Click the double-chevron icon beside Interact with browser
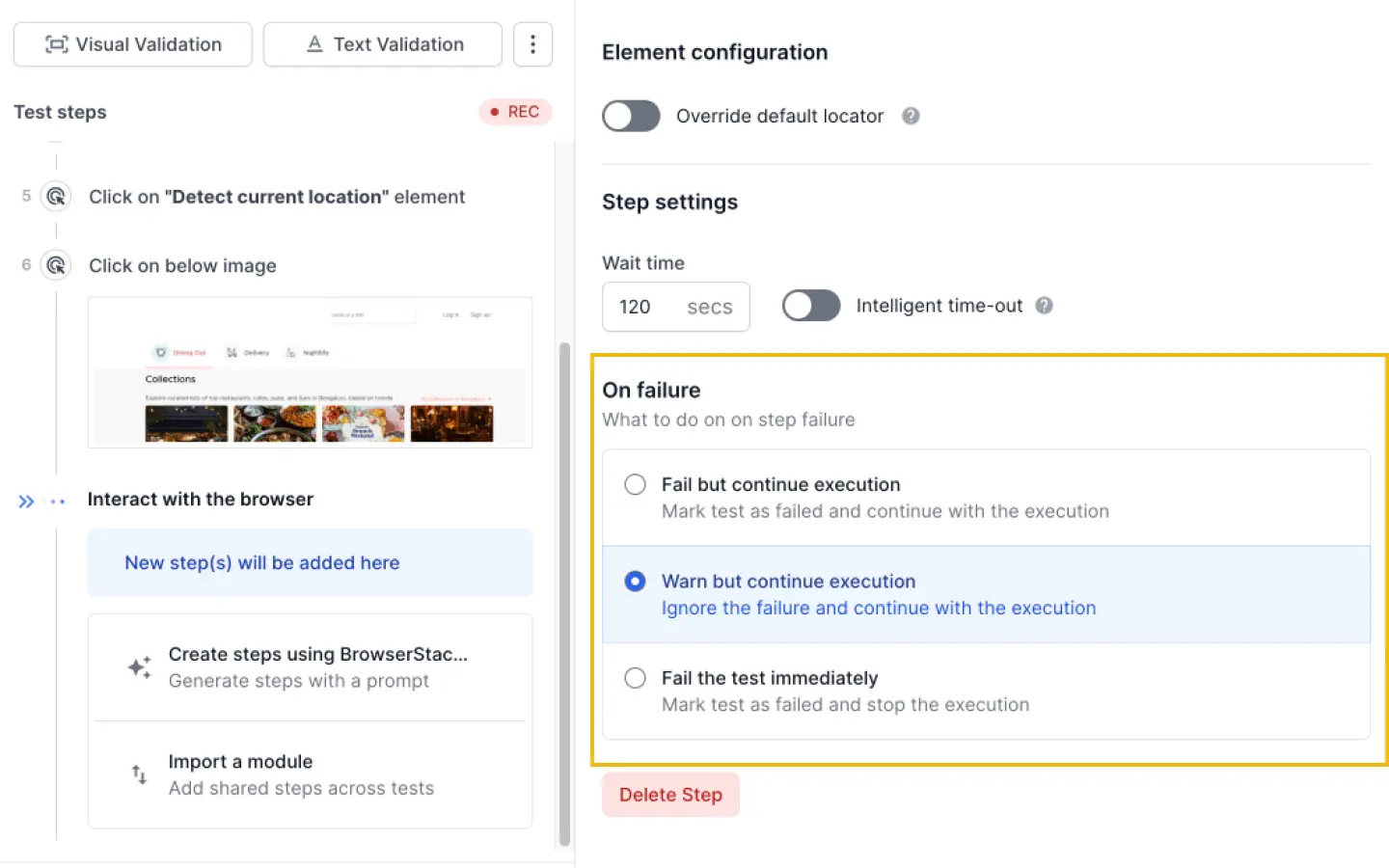Viewport: 1389px width, 868px height. coord(26,502)
